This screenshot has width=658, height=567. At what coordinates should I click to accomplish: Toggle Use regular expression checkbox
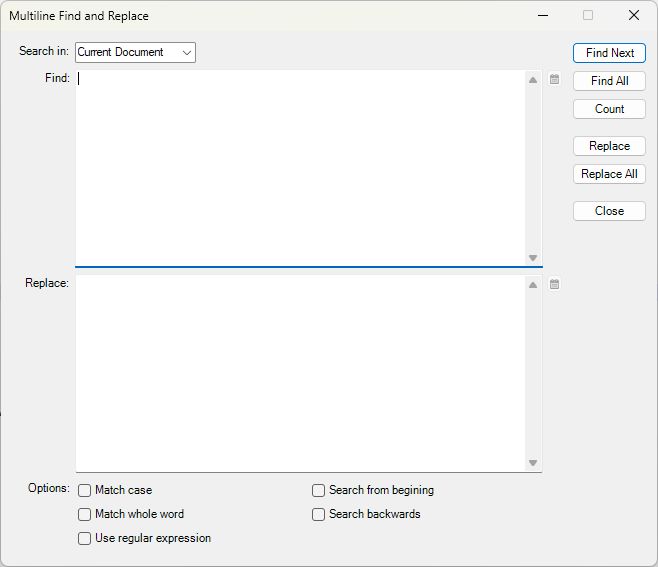tap(84, 538)
